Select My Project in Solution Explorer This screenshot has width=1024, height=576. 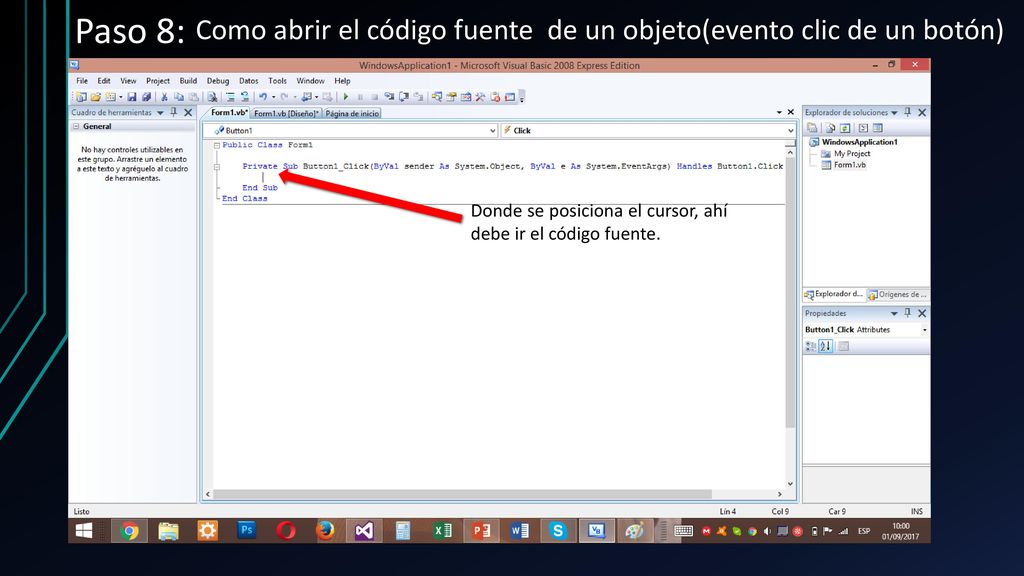tap(852, 153)
